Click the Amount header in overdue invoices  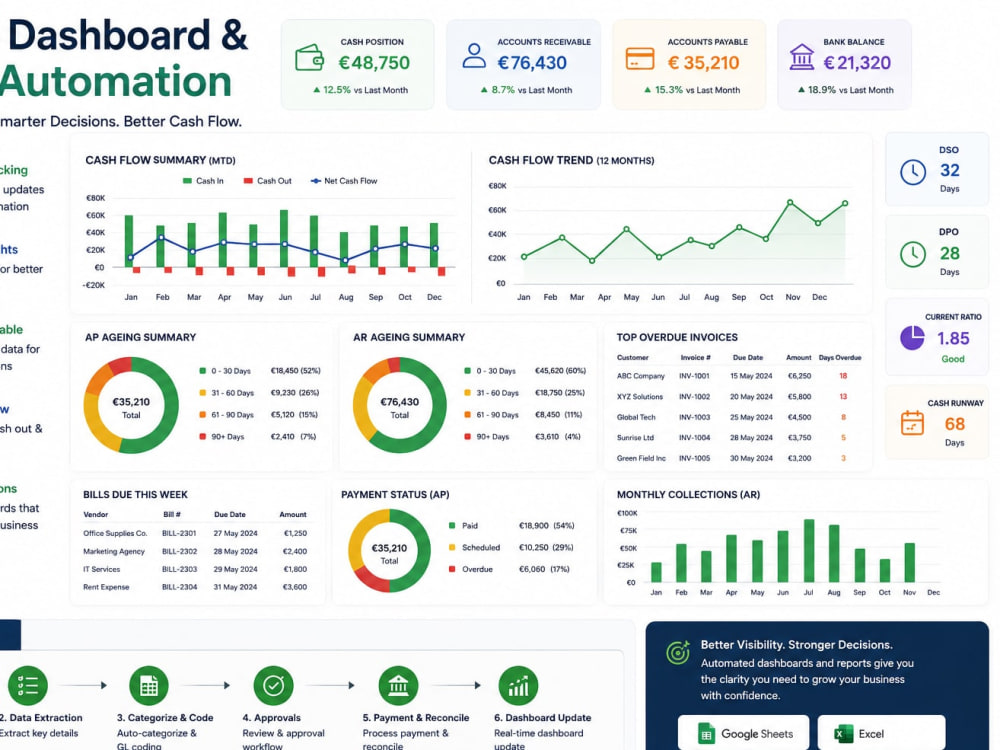[798, 358]
